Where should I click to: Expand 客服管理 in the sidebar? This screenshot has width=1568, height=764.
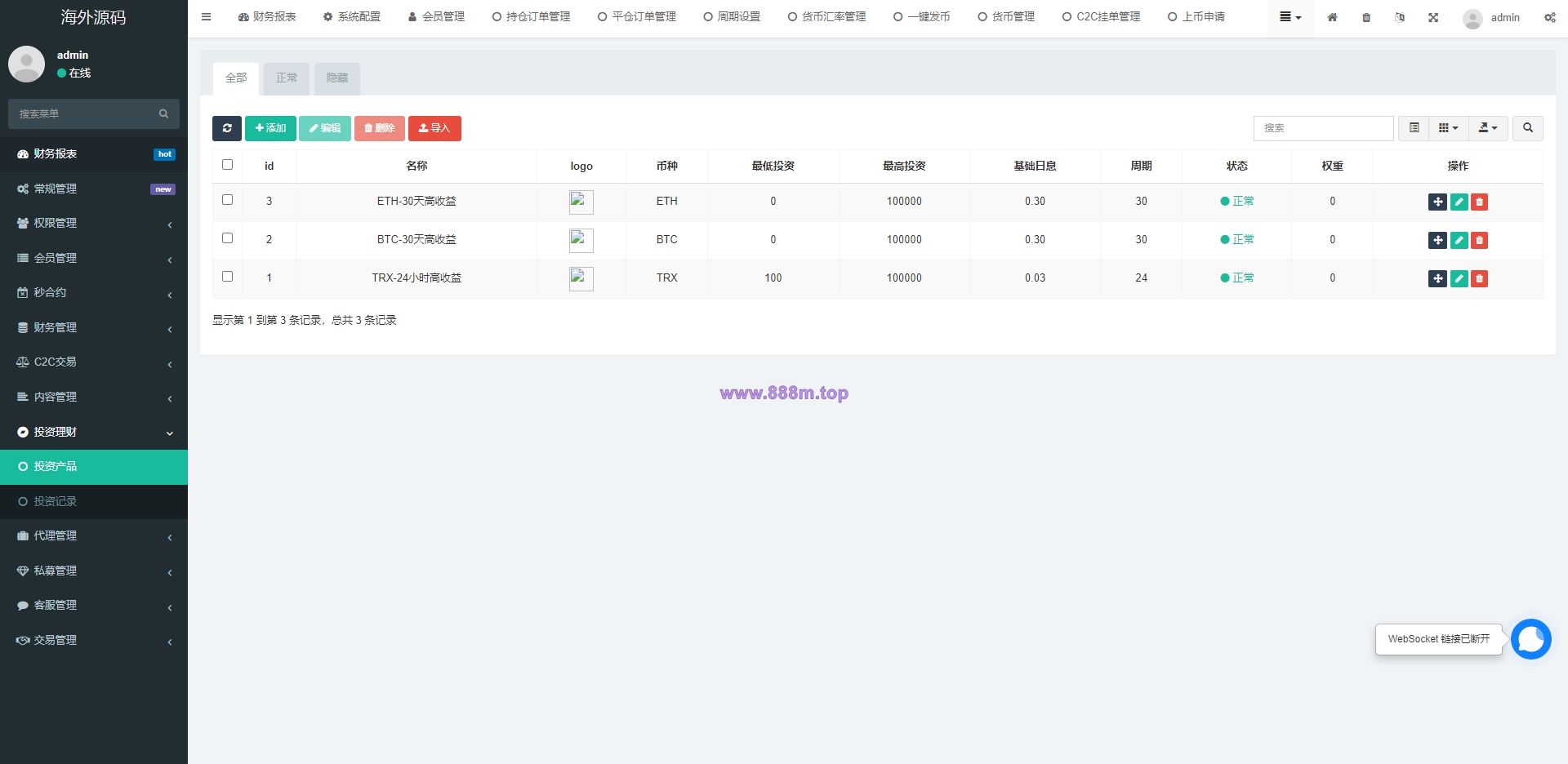click(x=94, y=605)
